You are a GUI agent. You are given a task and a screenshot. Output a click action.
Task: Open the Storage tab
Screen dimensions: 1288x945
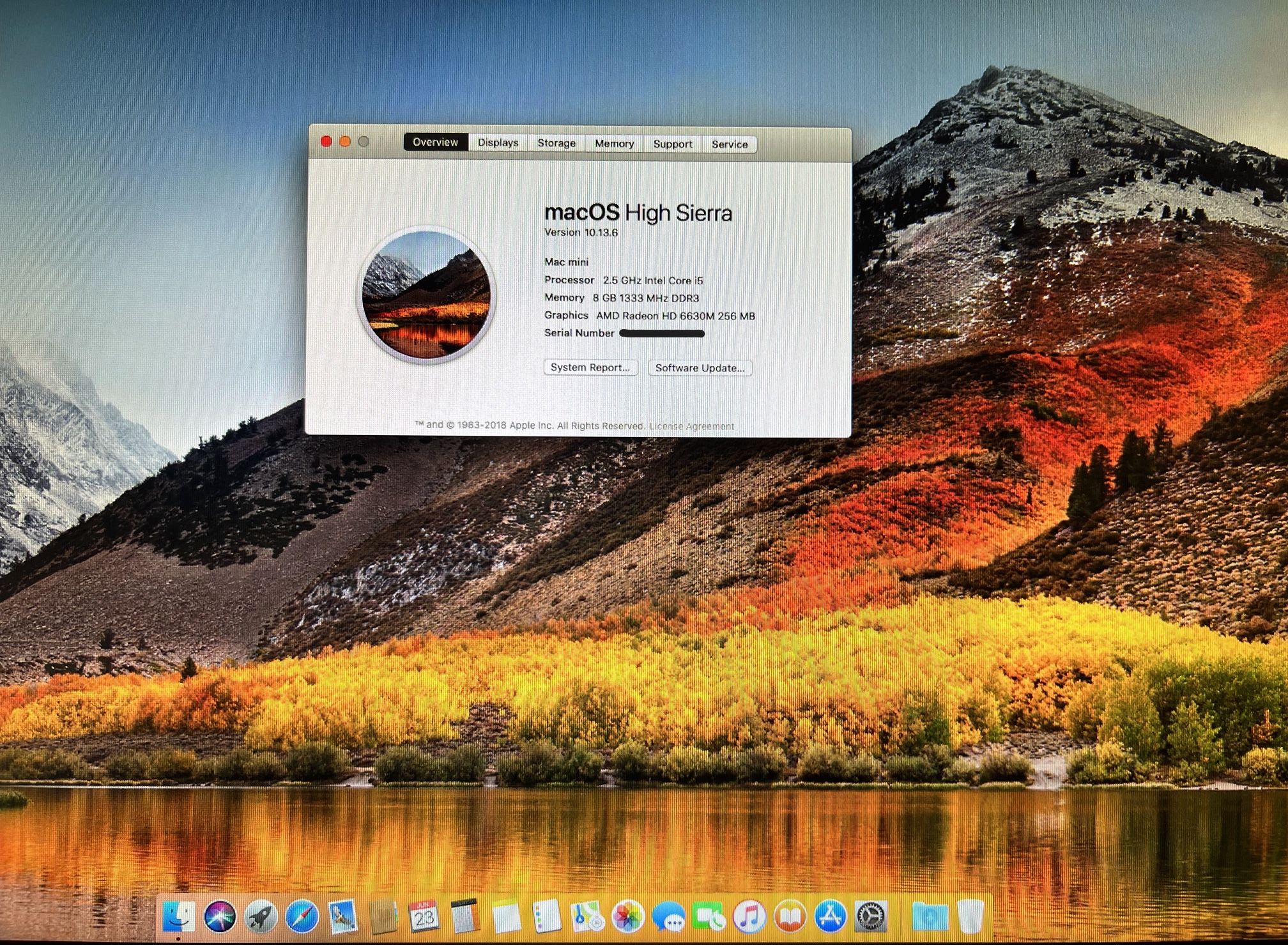click(556, 144)
